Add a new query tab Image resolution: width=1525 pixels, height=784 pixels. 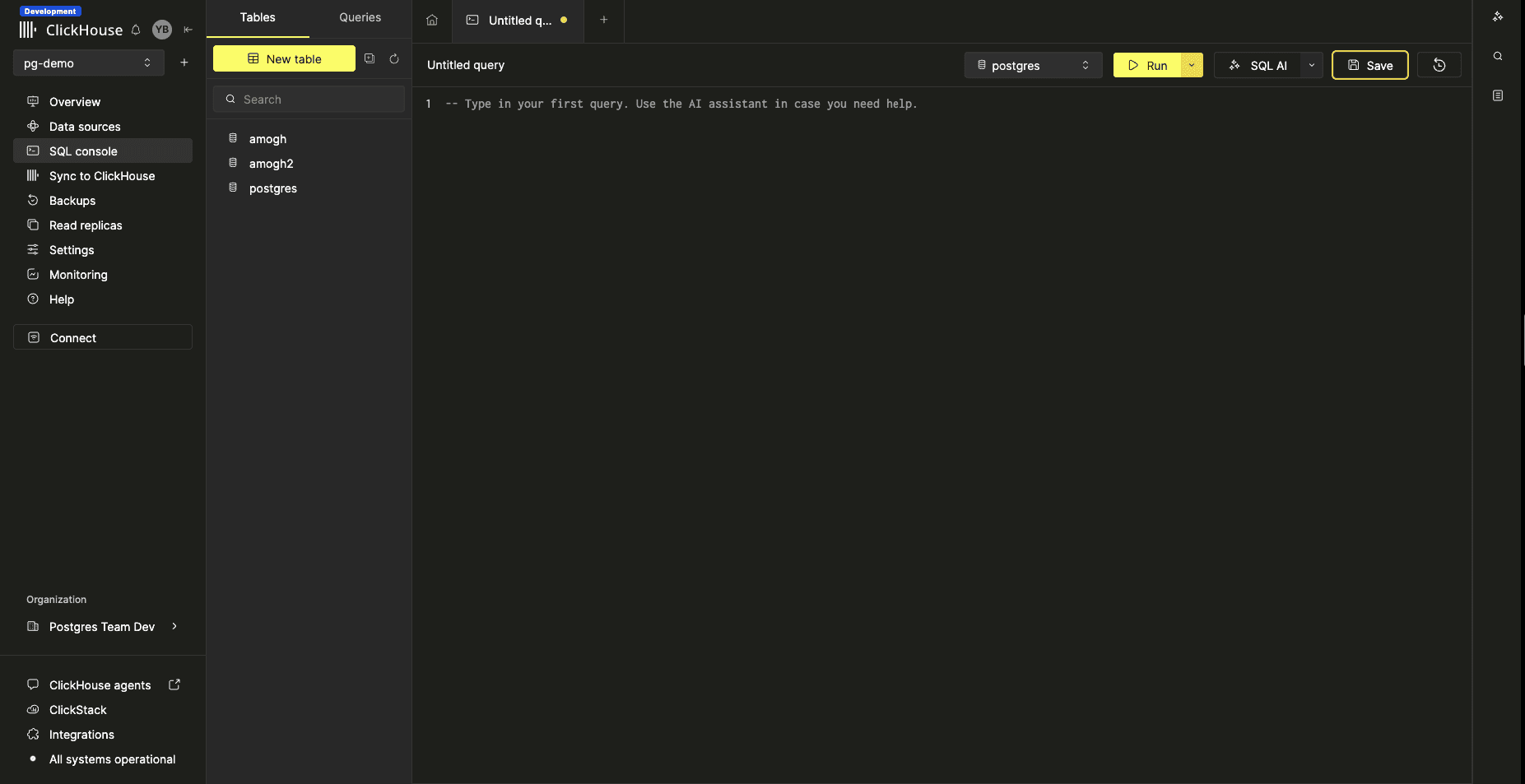pyautogui.click(x=604, y=20)
